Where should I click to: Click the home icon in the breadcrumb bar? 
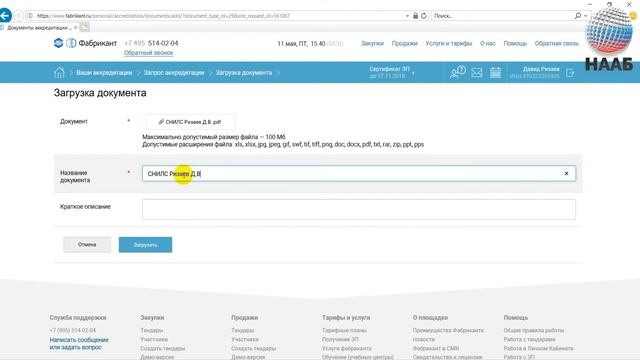pos(59,72)
